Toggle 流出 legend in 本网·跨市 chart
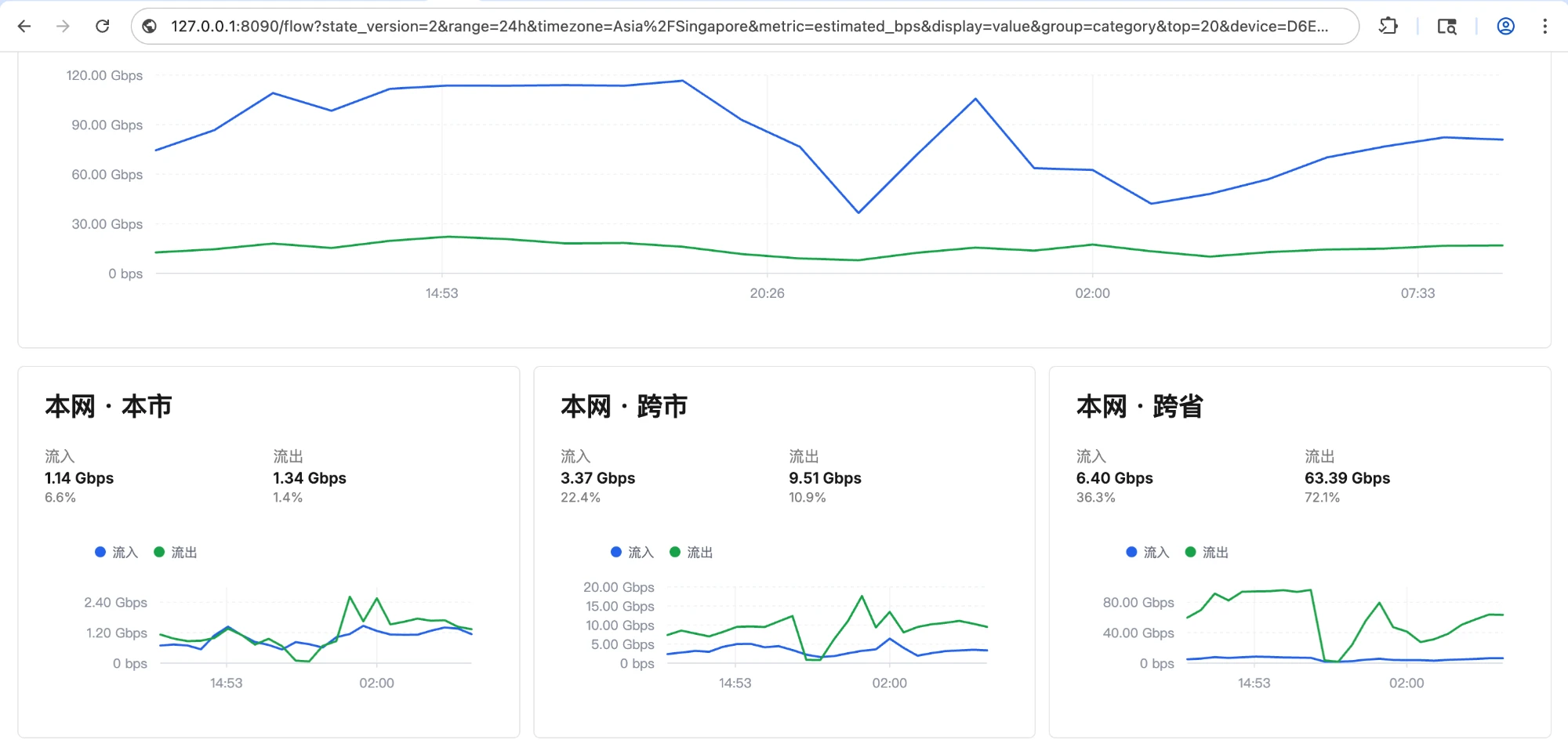1568x747 pixels. (691, 552)
